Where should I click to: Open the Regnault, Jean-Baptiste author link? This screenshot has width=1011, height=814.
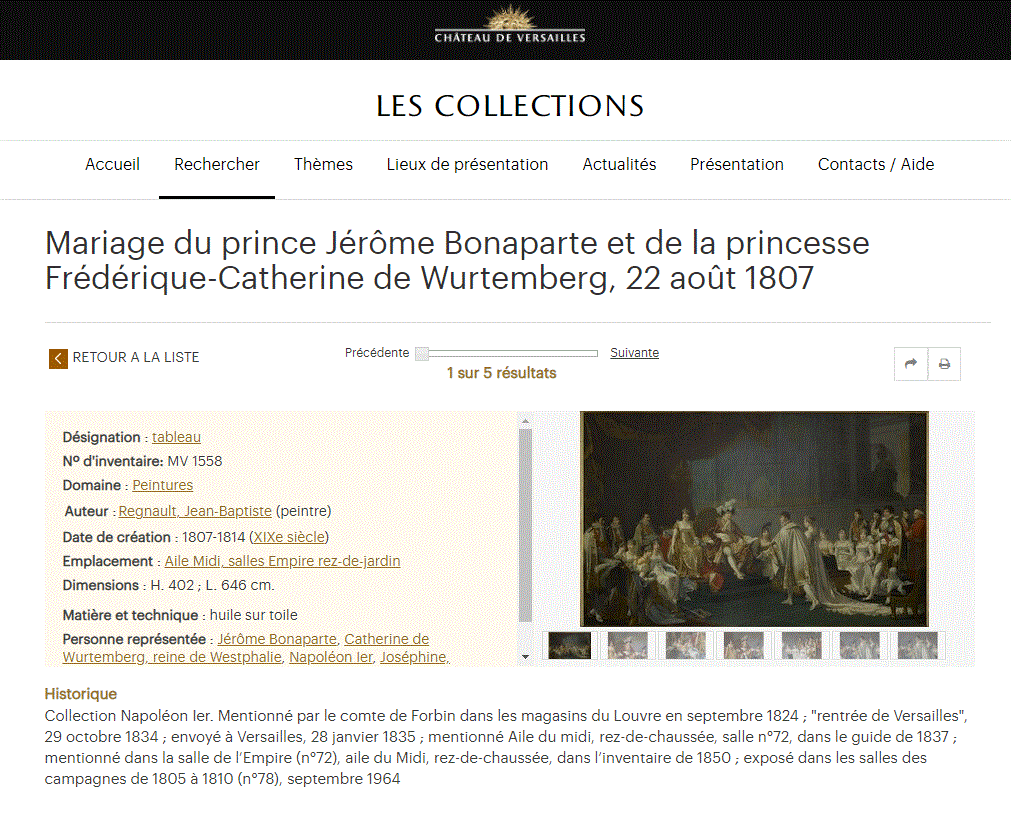click(195, 511)
